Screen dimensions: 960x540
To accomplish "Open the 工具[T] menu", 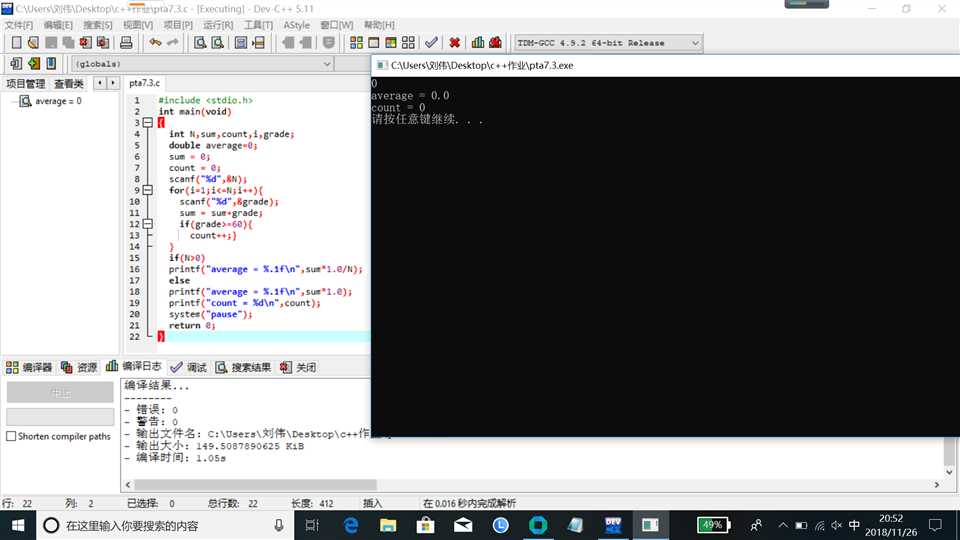I will [258, 25].
